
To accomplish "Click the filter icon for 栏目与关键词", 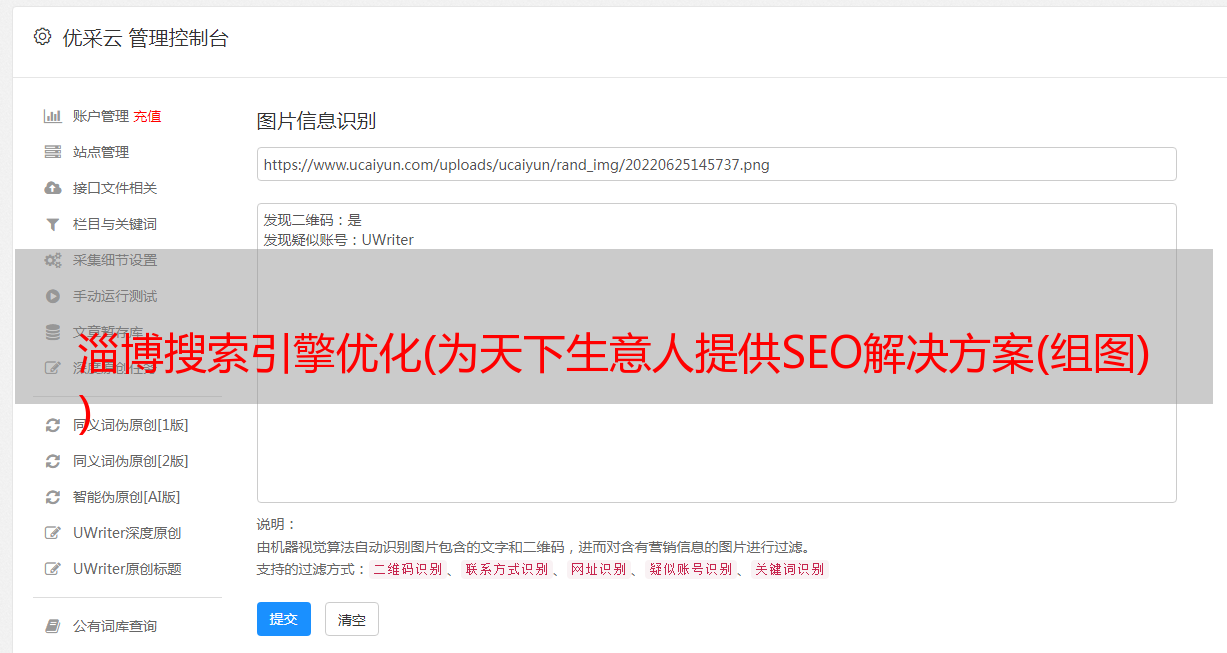I will (53, 224).
